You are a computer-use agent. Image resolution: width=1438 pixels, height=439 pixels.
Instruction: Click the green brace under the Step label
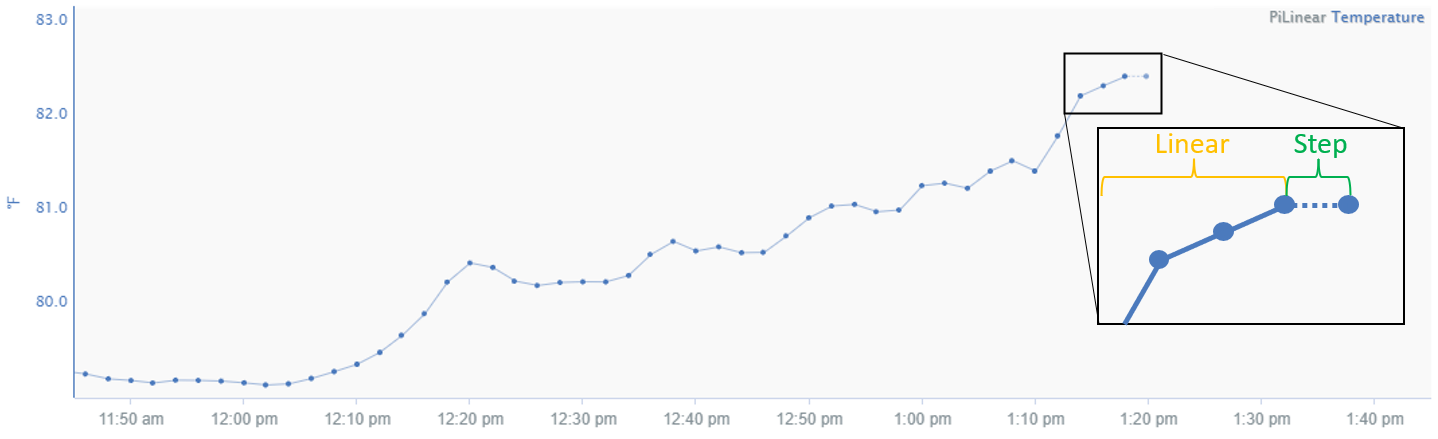coord(1318,179)
